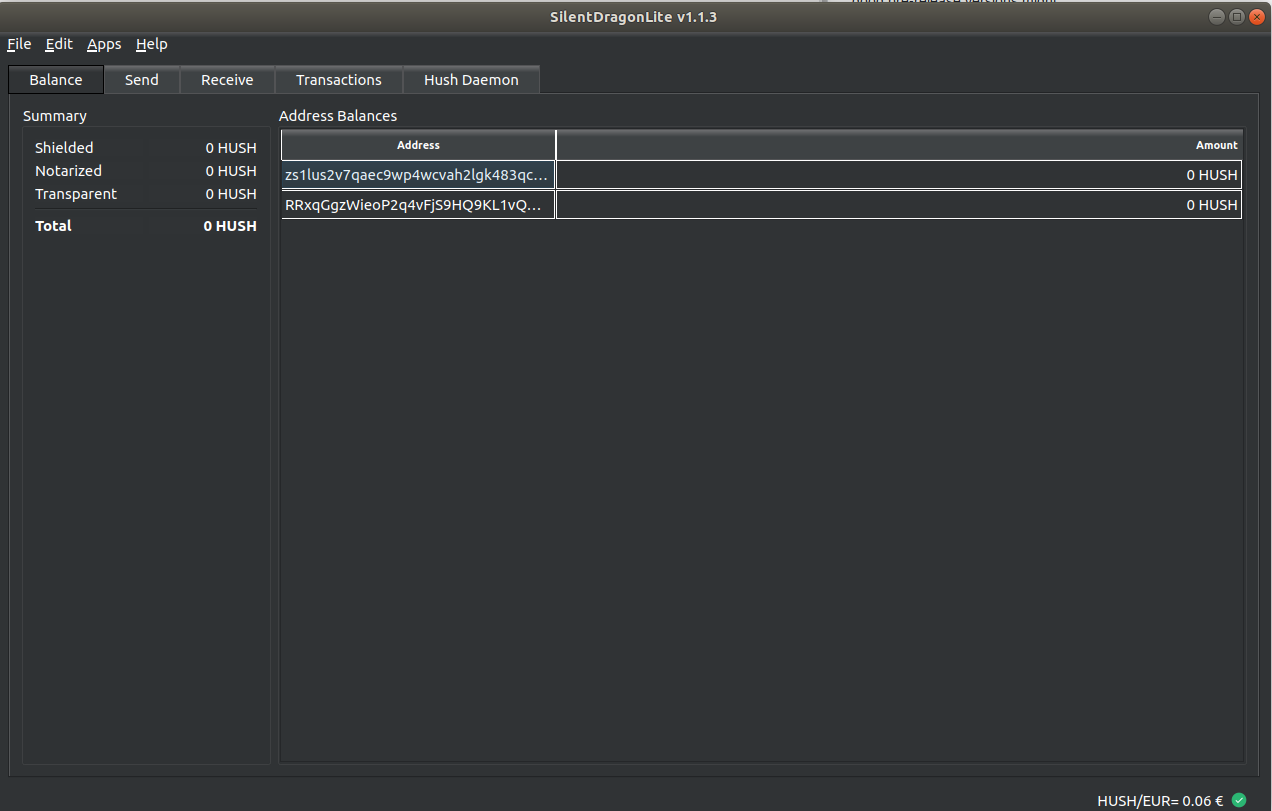Minimize the SilentDragonLite window
The height and width of the screenshot is (811, 1272).
[x=1217, y=17]
